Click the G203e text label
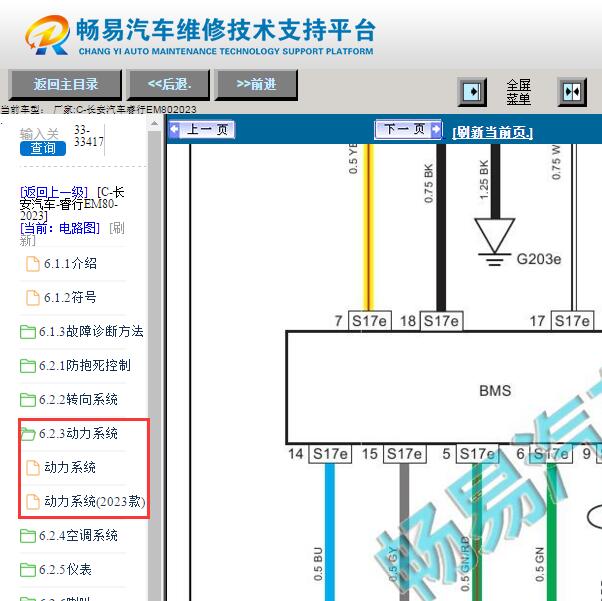The height and width of the screenshot is (601, 602). [x=539, y=259]
